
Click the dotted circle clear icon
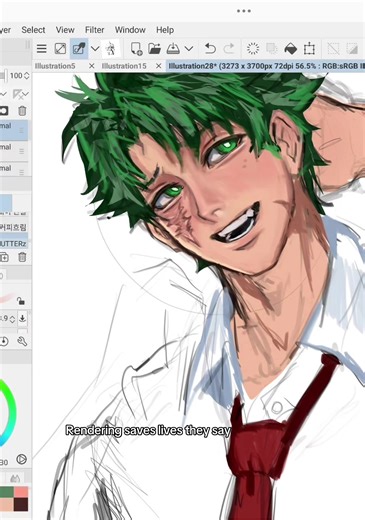point(253,49)
